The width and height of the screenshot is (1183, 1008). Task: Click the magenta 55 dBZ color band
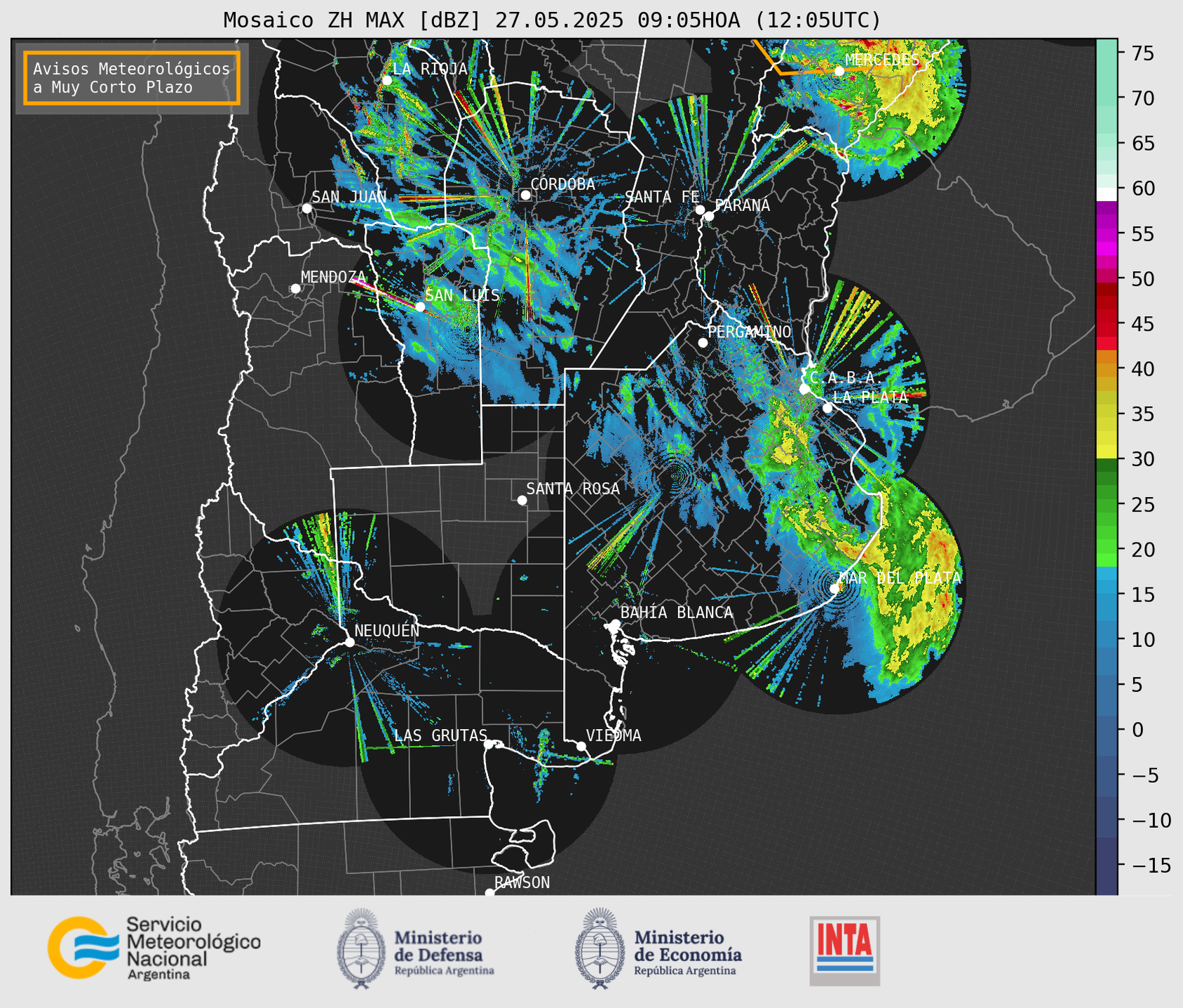click(1107, 234)
